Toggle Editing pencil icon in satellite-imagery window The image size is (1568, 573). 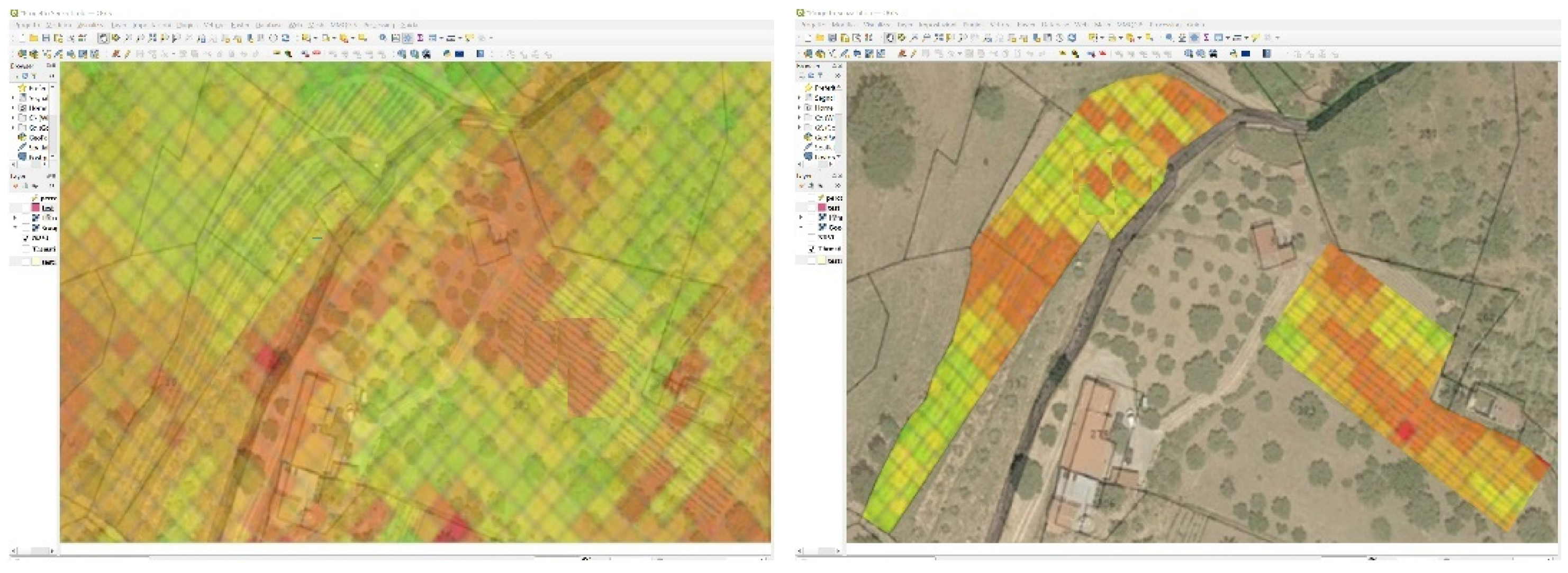pyautogui.click(x=912, y=54)
